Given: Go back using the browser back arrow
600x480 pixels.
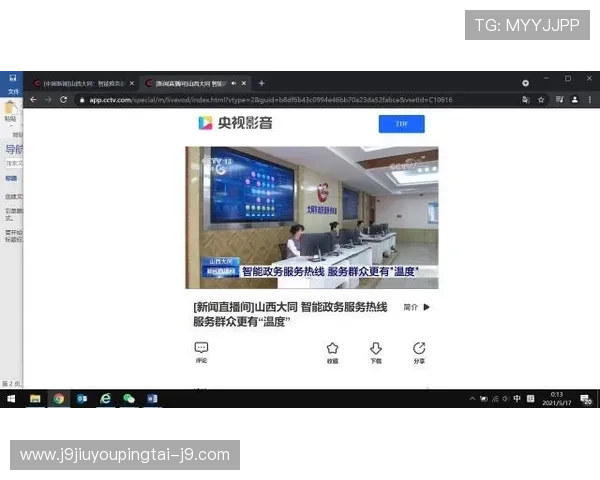Looking at the screenshot, I should click(34, 100).
